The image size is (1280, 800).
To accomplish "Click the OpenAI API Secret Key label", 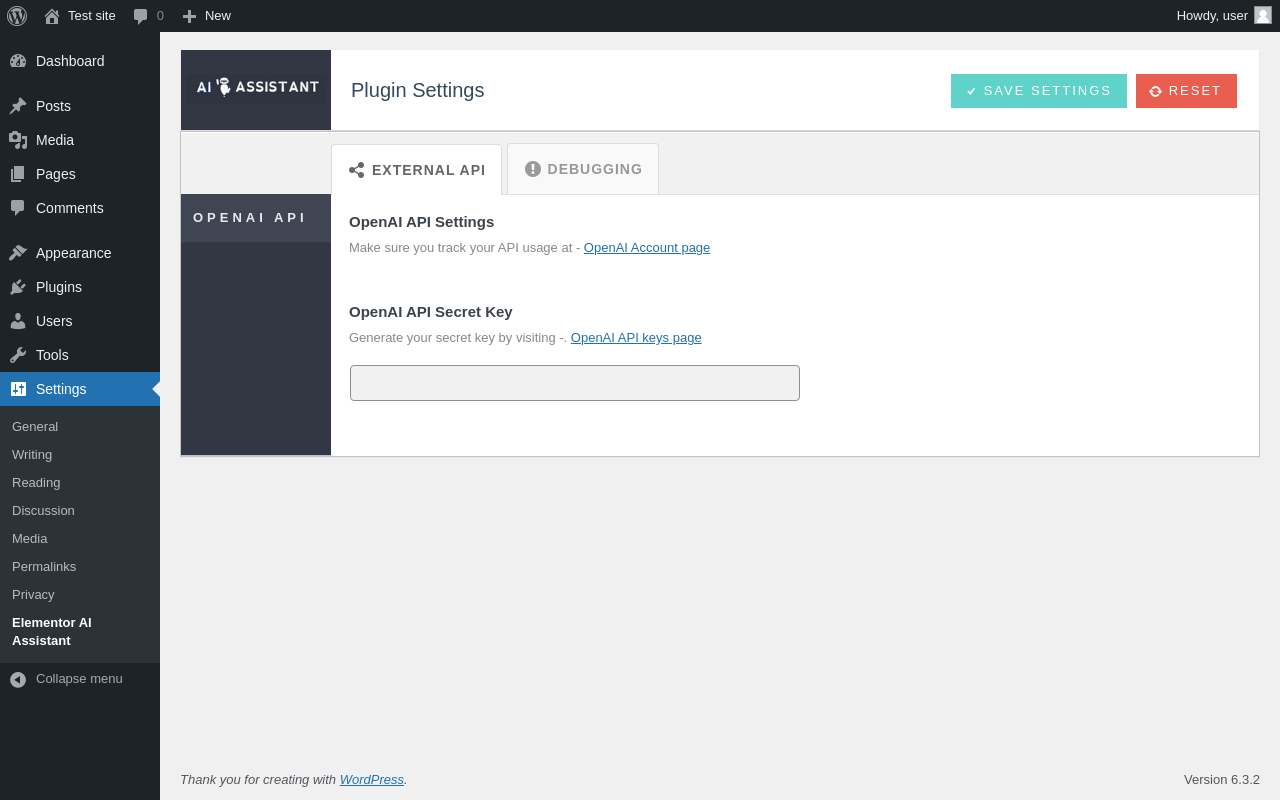I will tap(431, 312).
